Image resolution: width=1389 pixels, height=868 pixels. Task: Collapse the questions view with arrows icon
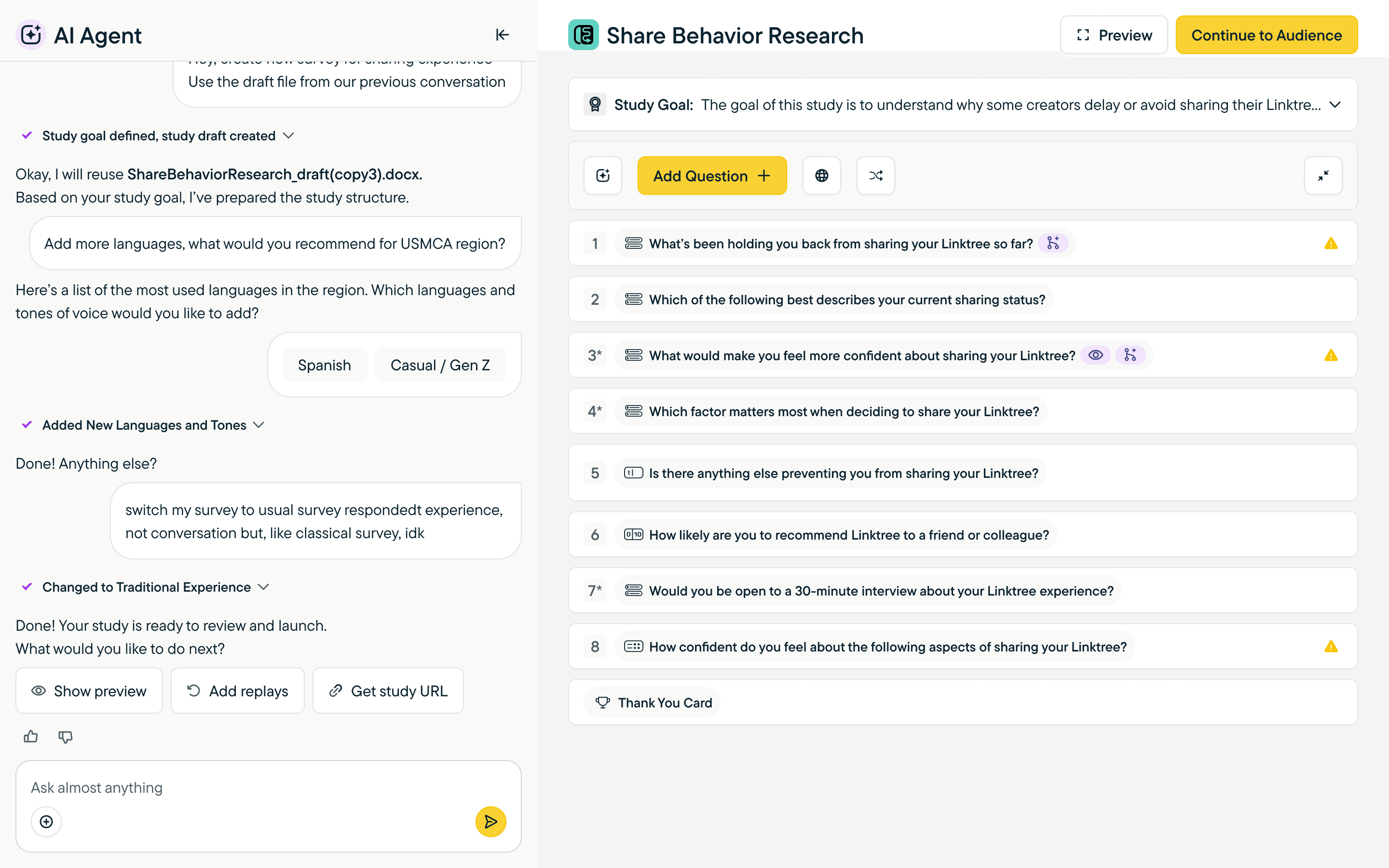coord(1323,176)
